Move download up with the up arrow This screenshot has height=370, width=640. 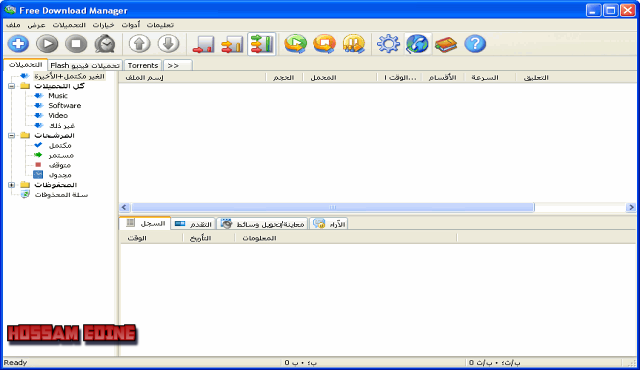click(x=140, y=44)
